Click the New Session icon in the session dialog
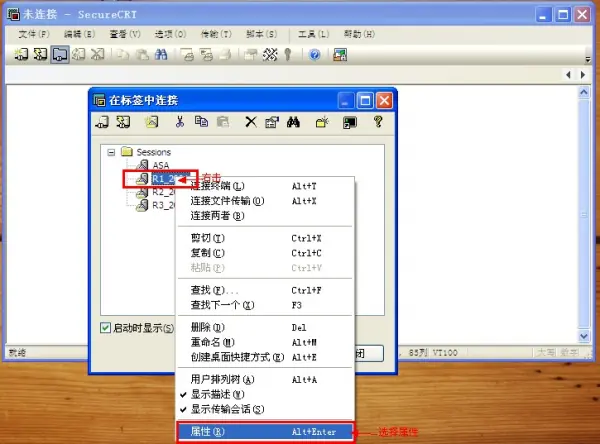The height and width of the screenshot is (444, 600). [x=152, y=122]
